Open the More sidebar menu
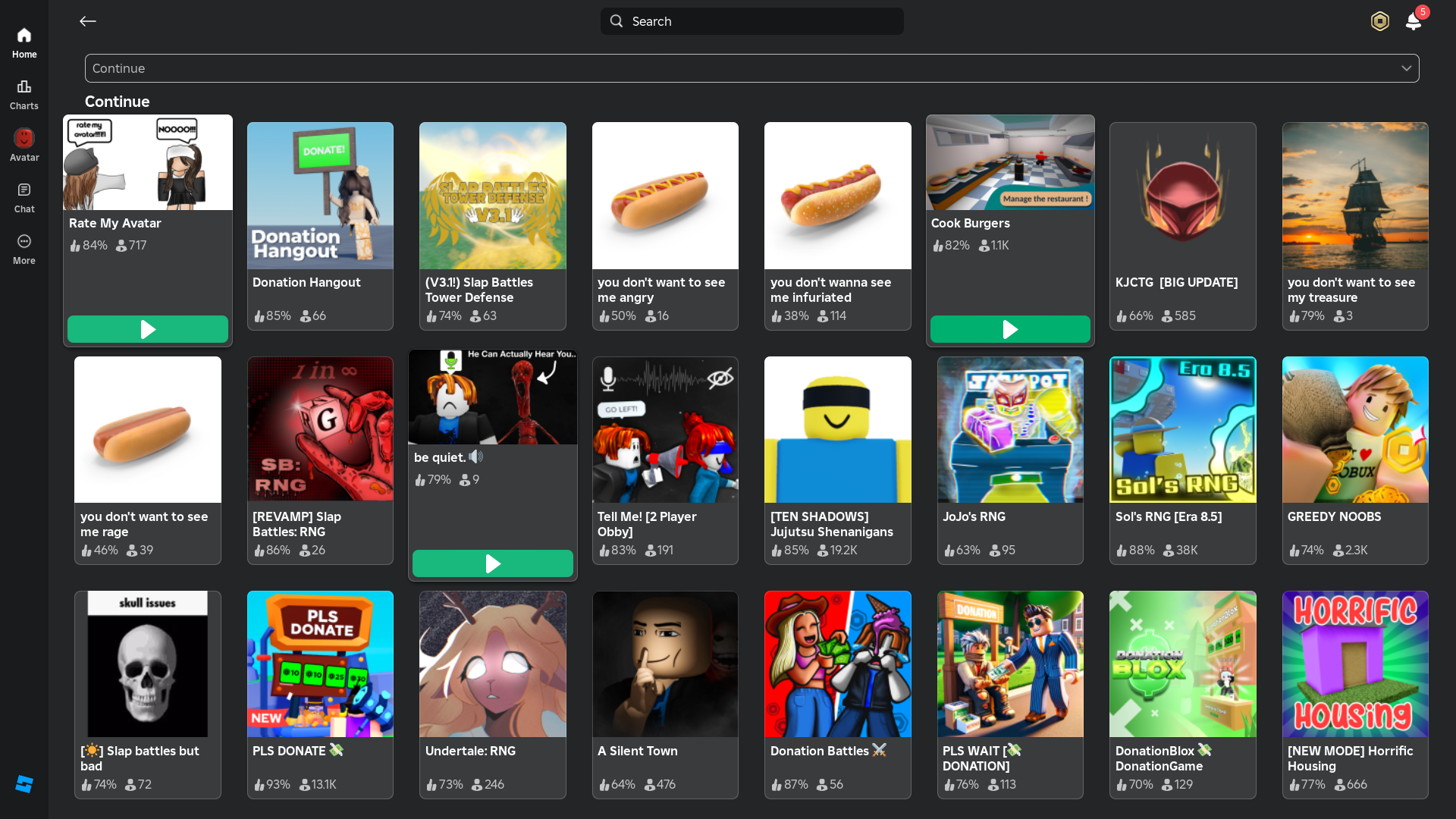 click(24, 249)
